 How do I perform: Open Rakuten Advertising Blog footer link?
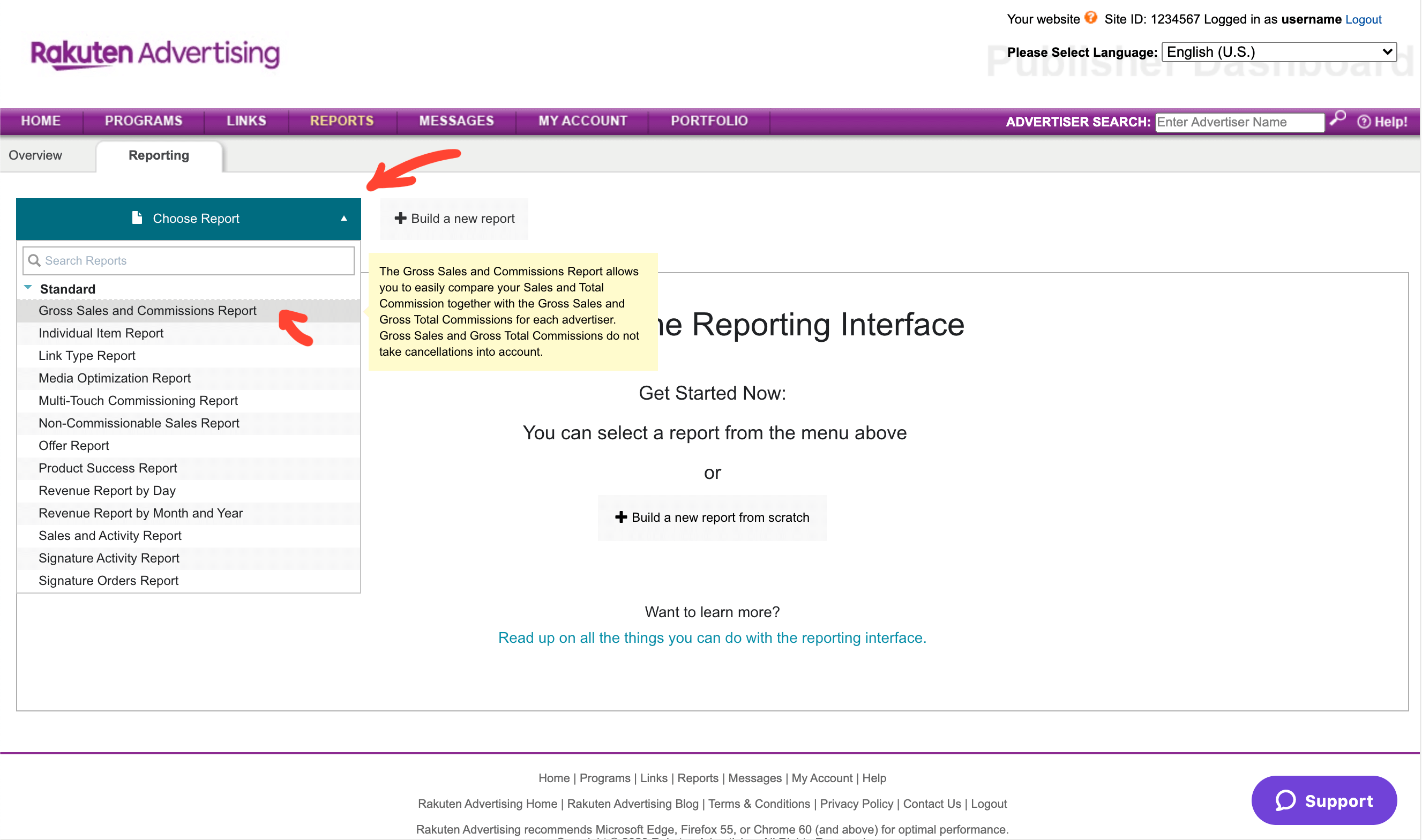[x=633, y=804]
